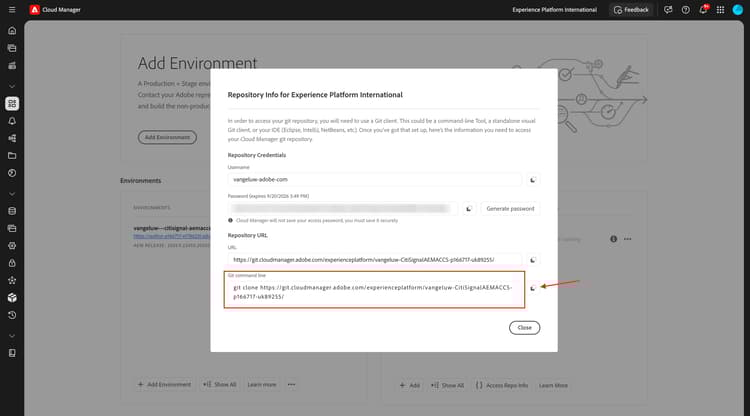The width and height of the screenshot is (750, 416).
Task: Click the password security warning note
Action: (x=313, y=220)
